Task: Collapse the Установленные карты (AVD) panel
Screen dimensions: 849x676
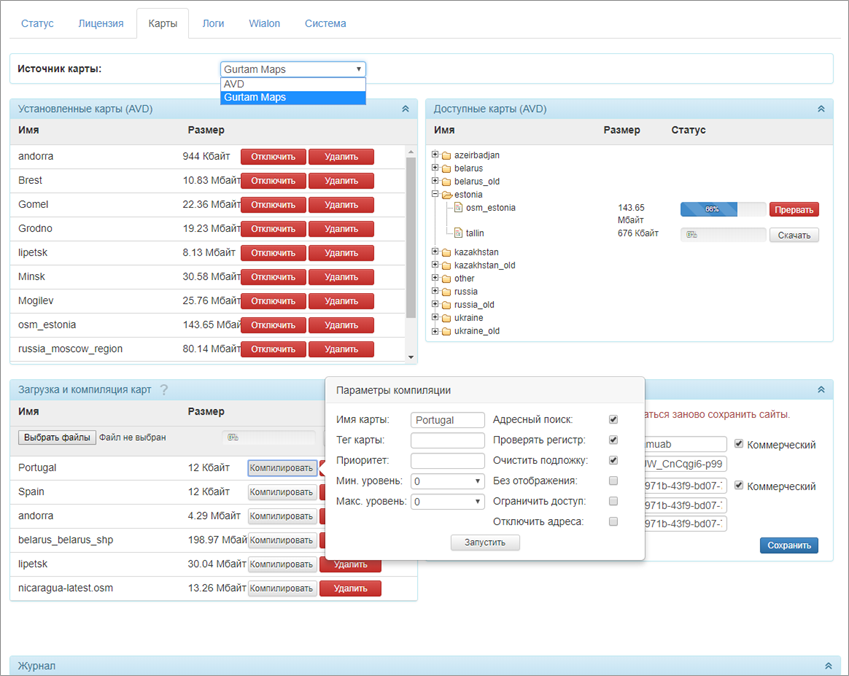Action: (405, 109)
